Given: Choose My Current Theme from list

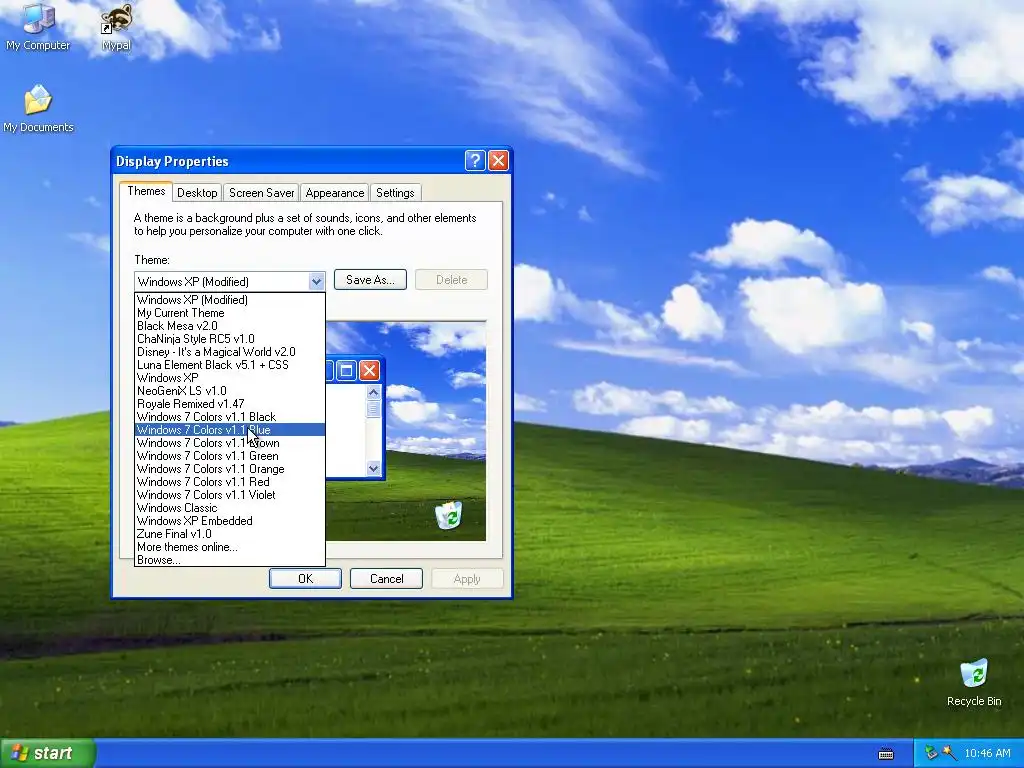Looking at the screenshot, I should point(229,313).
